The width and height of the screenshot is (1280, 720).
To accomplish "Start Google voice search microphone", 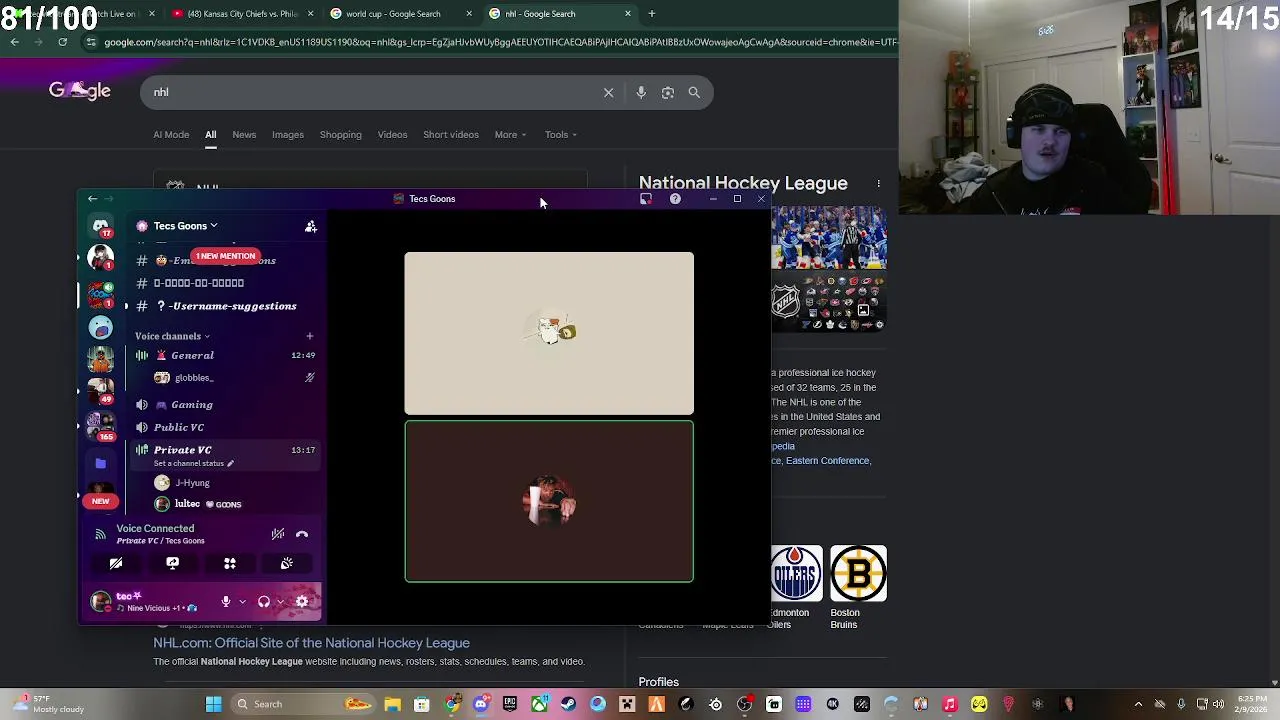I will pos(641,92).
